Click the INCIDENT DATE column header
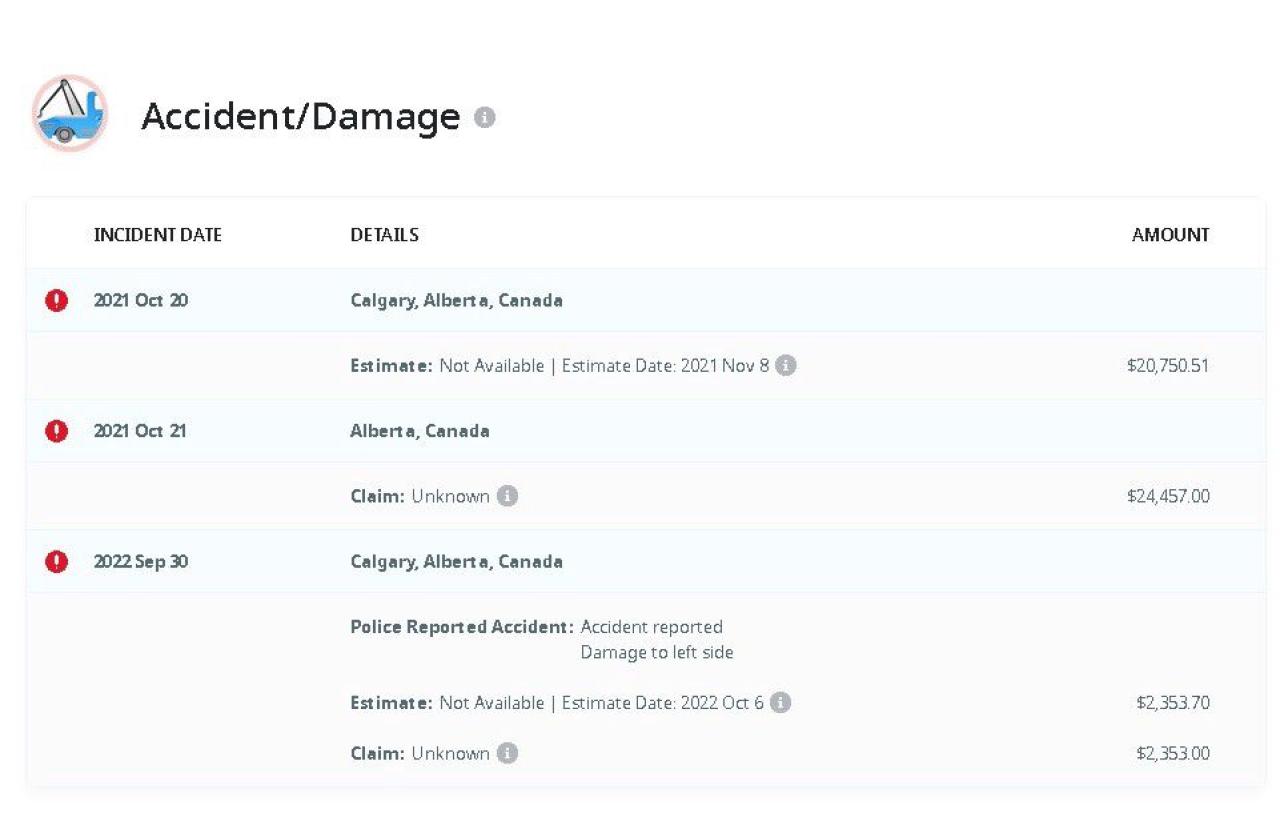The width and height of the screenshot is (1280, 813). (158, 235)
